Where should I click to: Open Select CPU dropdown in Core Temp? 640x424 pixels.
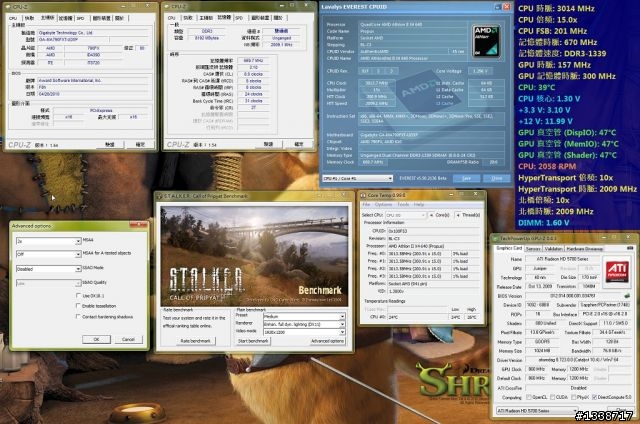tap(406, 215)
